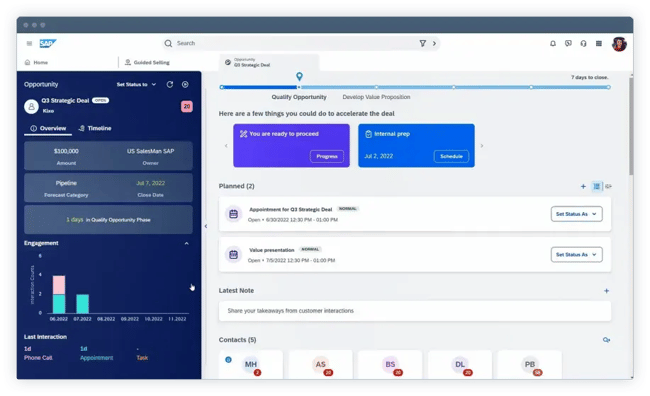This screenshot has width=650, height=396.
Task: Click the SAP logo
Action: [x=48, y=43]
